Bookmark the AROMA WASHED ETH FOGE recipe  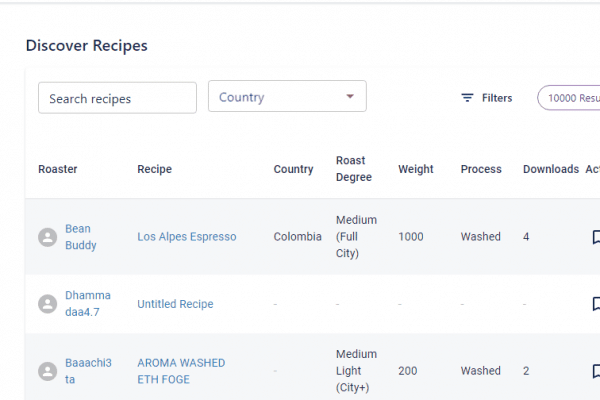(595, 371)
